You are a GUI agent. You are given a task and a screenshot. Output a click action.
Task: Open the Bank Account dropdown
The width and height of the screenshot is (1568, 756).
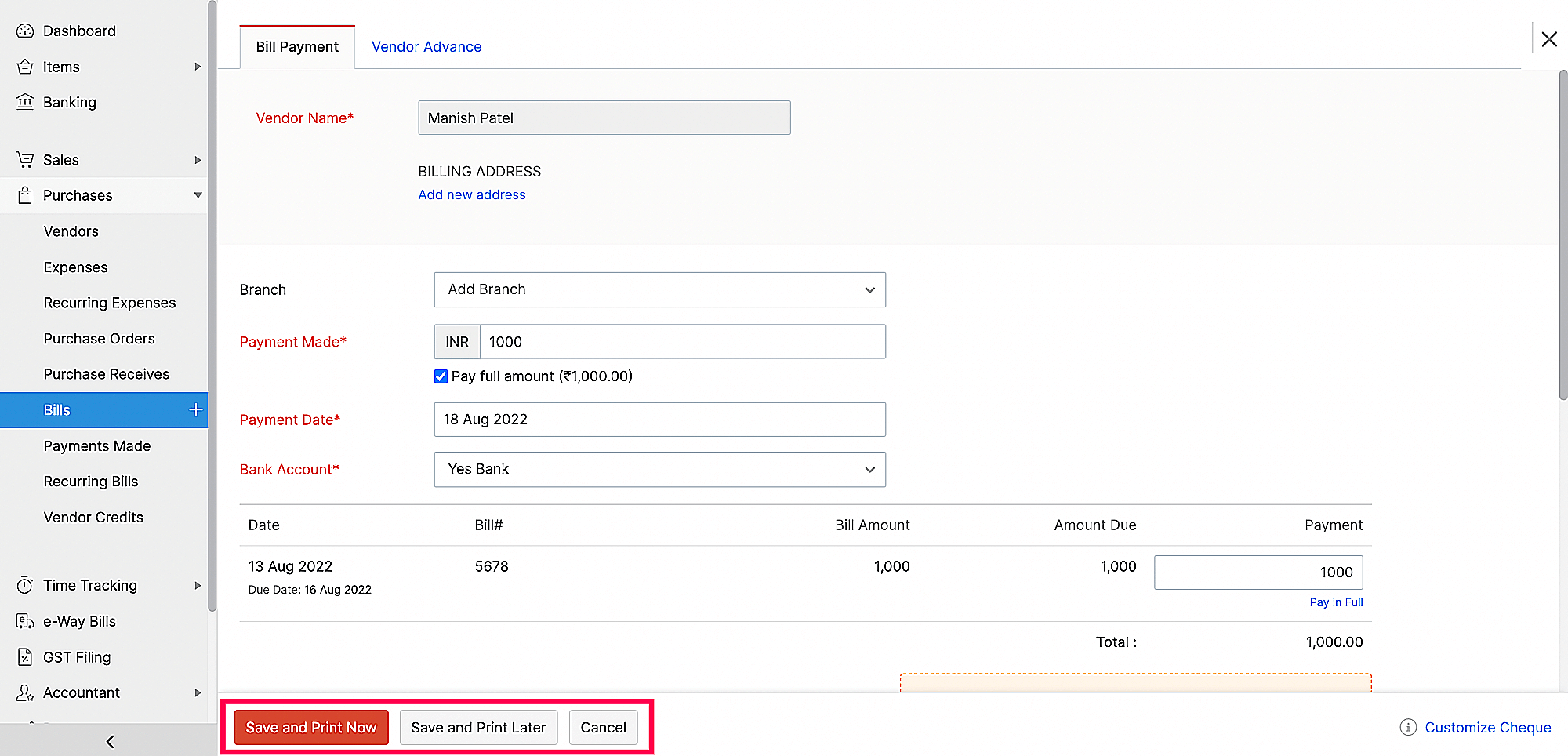click(659, 469)
